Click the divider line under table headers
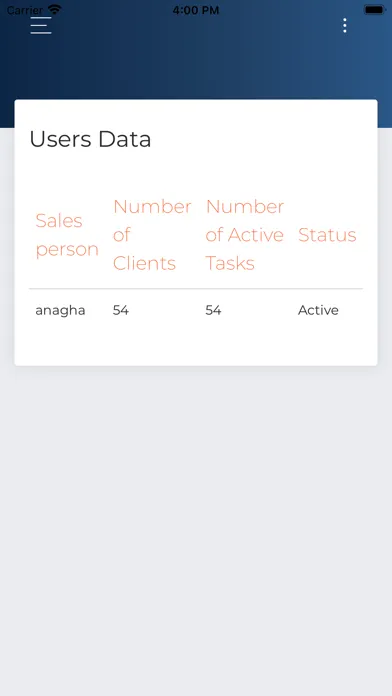The height and width of the screenshot is (696, 392). coord(196,289)
